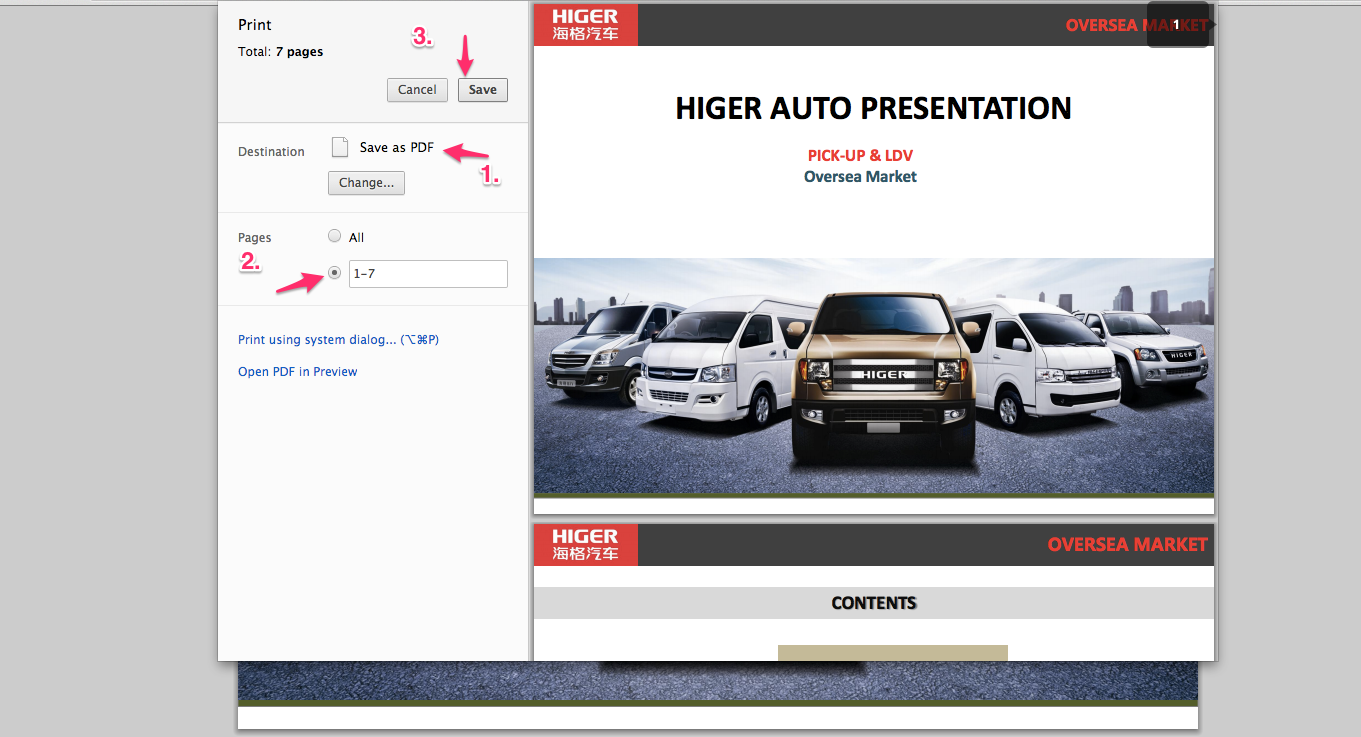
Task: Cancel the print dialog
Action: (417, 90)
